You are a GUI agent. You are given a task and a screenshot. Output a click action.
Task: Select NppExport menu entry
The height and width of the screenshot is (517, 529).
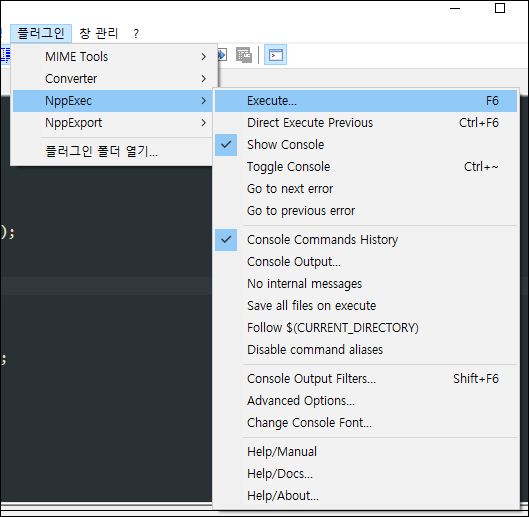(113, 123)
